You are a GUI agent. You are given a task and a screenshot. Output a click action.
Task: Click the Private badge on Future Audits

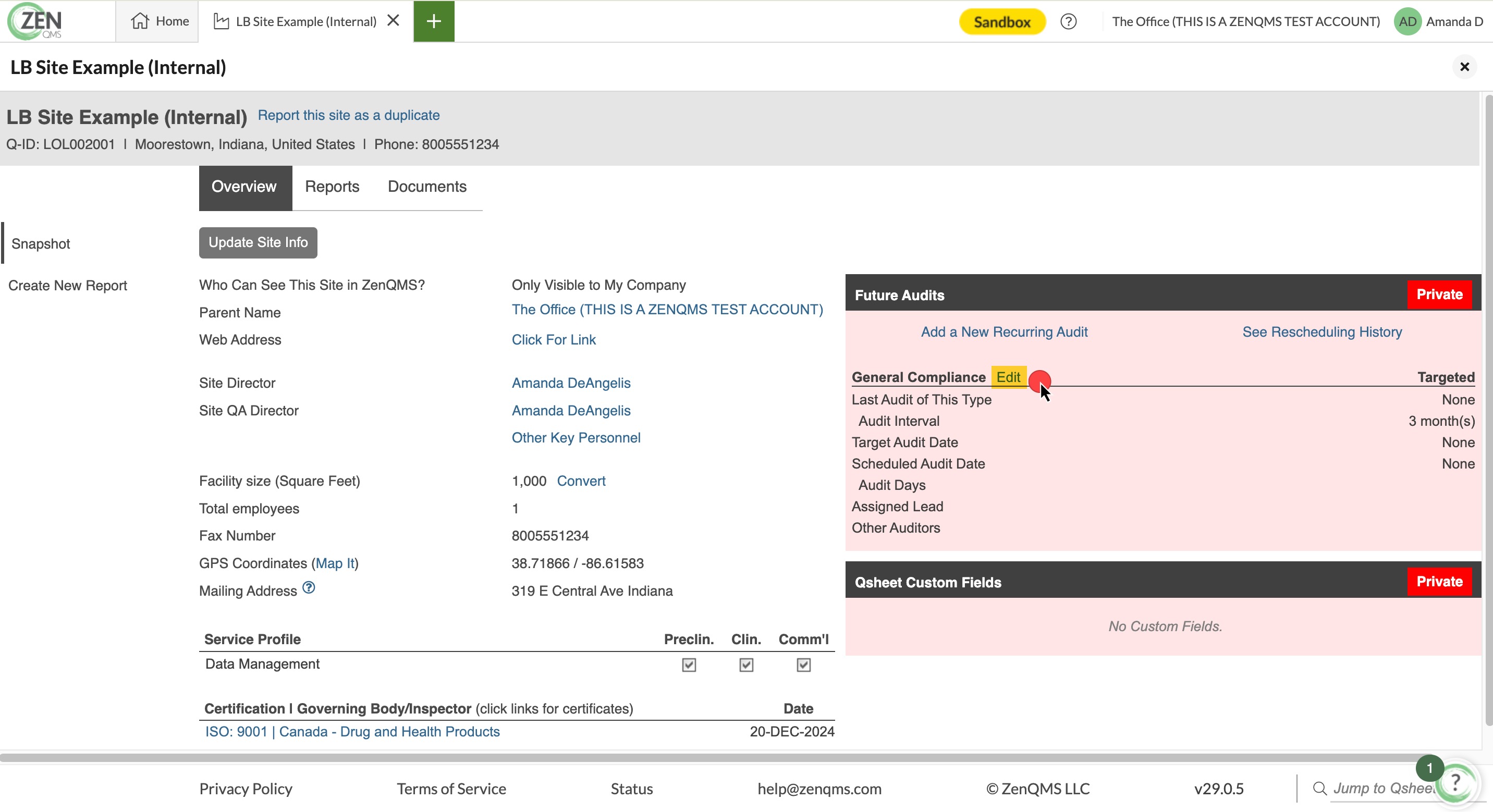(x=1439, y=294)
